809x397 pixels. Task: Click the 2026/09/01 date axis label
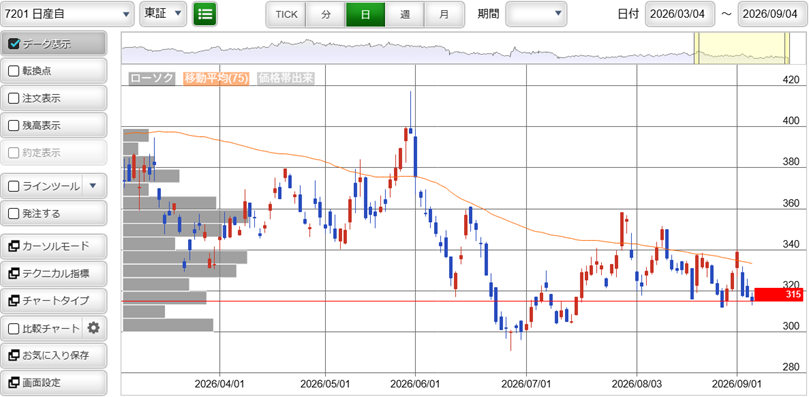point(737,384)
